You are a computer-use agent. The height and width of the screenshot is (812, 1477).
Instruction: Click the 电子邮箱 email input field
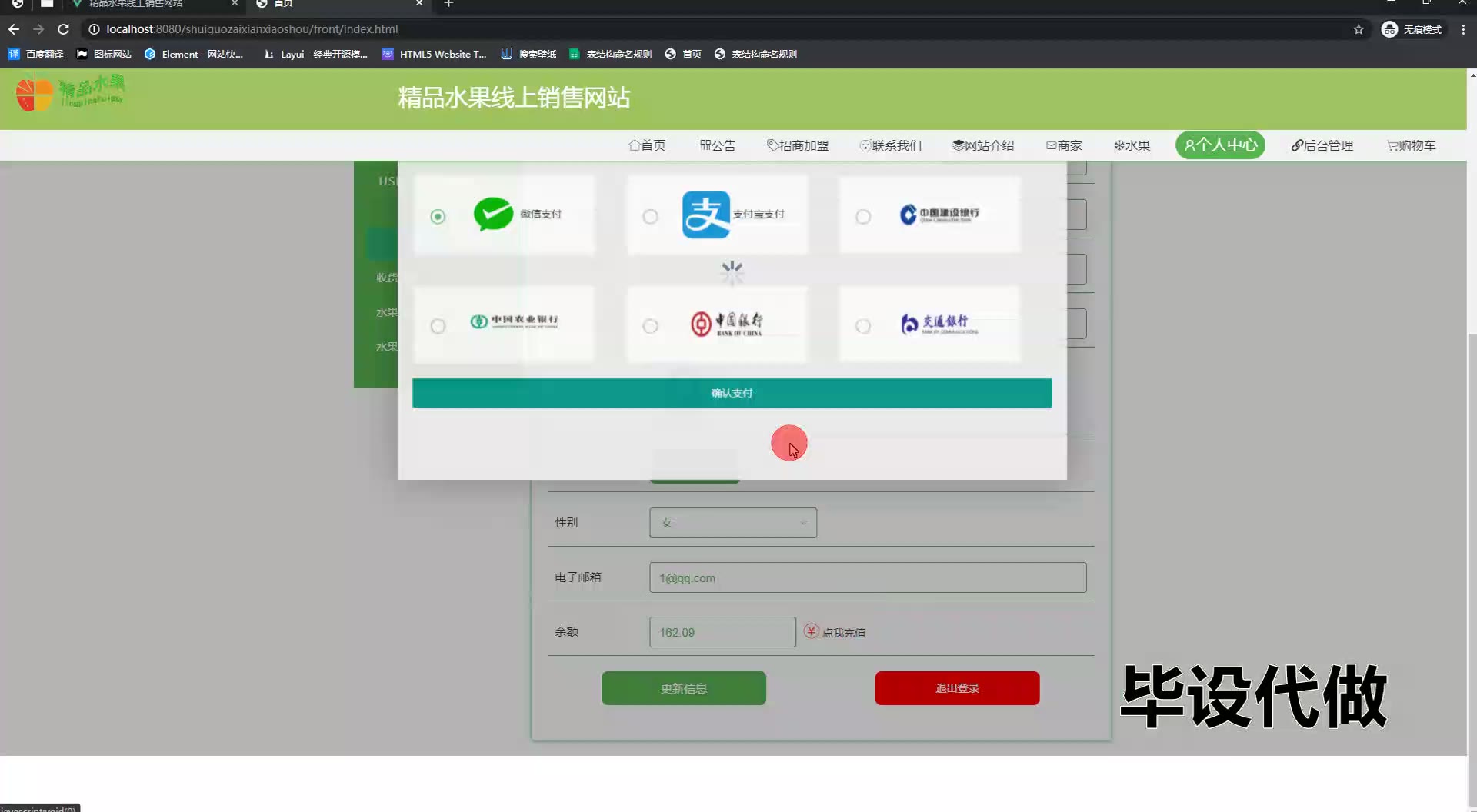pyautogui.click(x=868, y=577)
